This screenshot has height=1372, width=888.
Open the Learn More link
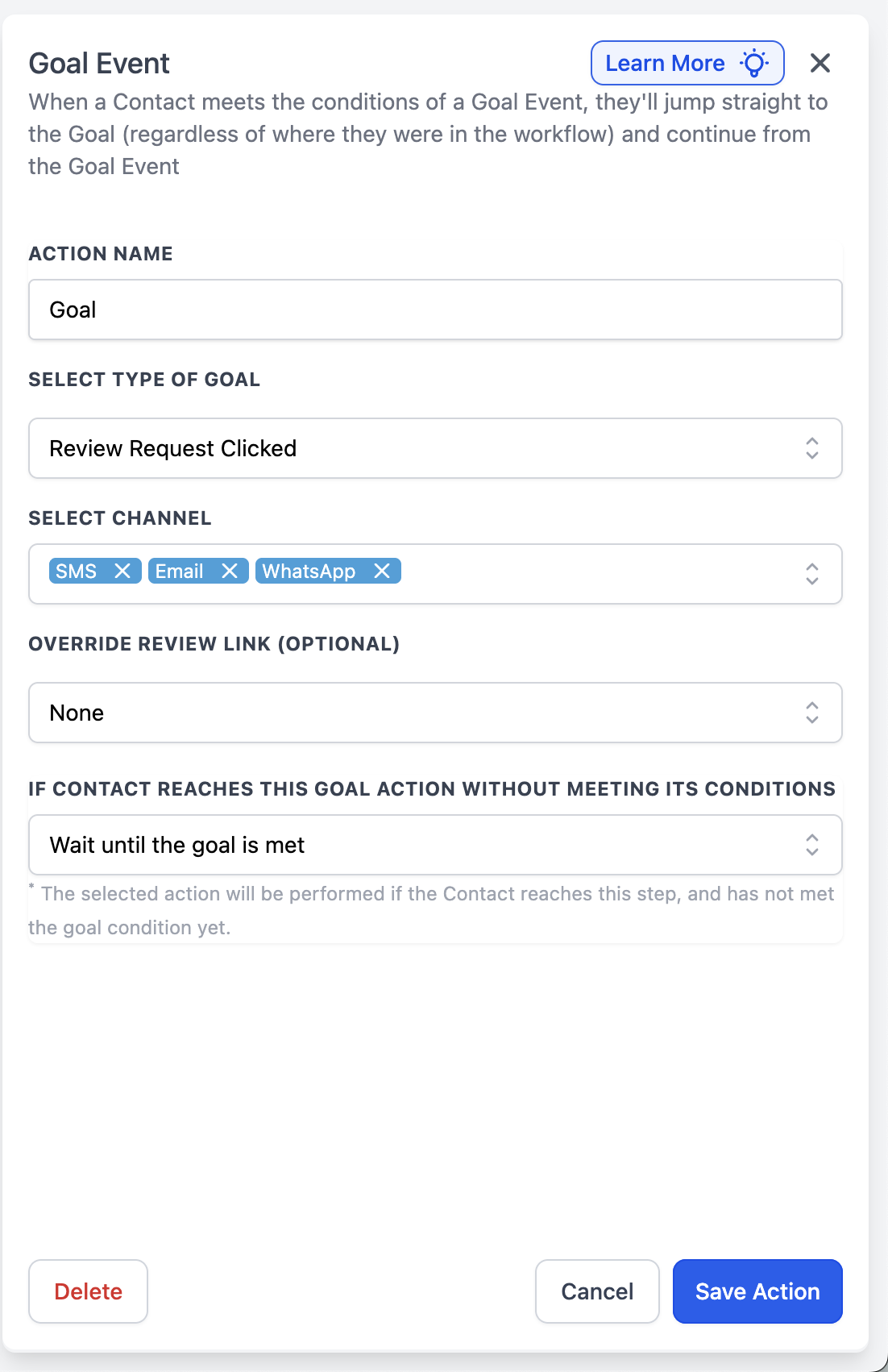coord(665,63)
